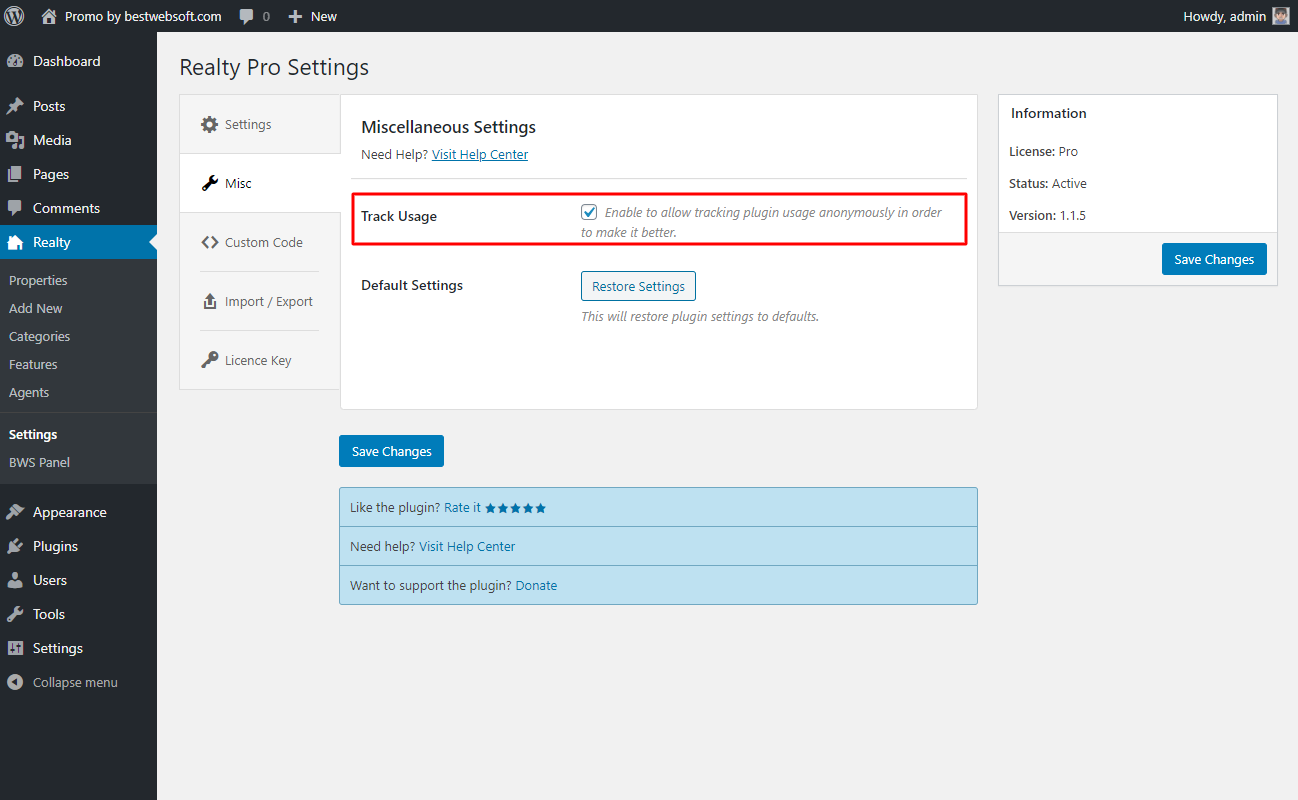Open Comments menu item in sidebar
The image size is (1298, 800).
click(x=78, y=208)
